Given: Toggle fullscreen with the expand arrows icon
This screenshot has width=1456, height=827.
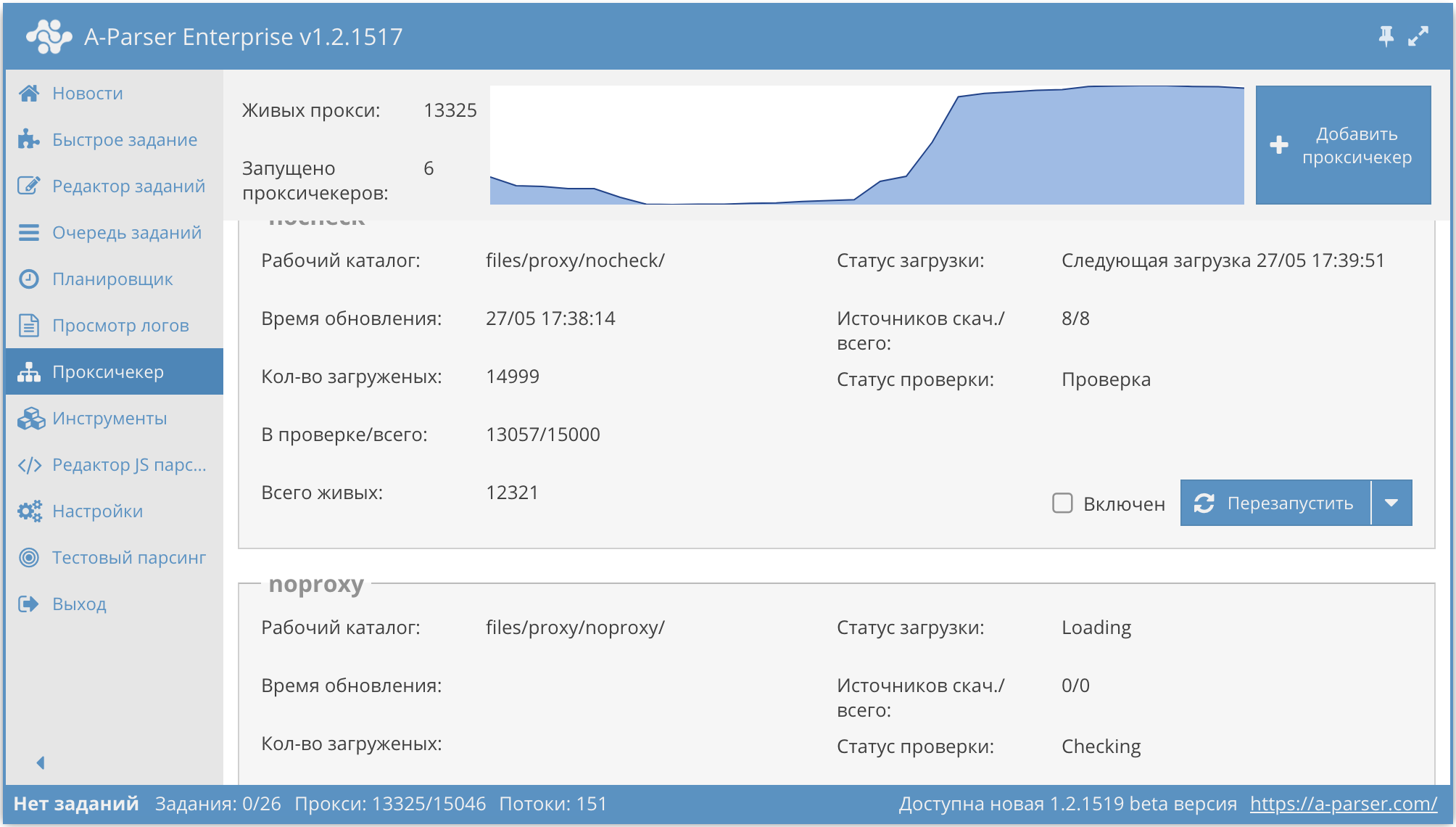Looking at the screenshot, I should coord(1417,35).
